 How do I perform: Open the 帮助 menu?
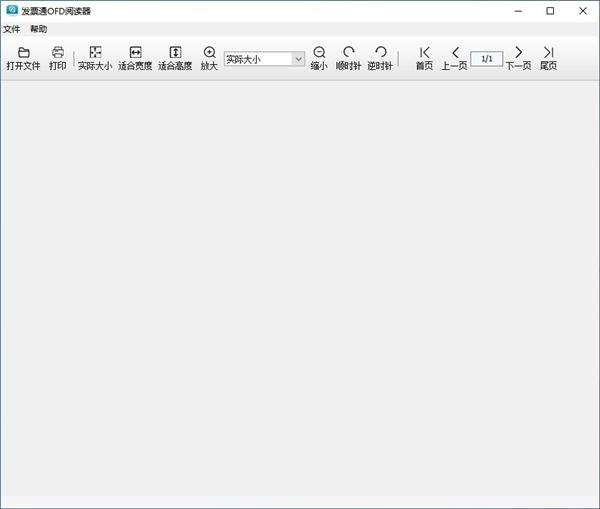39,29
